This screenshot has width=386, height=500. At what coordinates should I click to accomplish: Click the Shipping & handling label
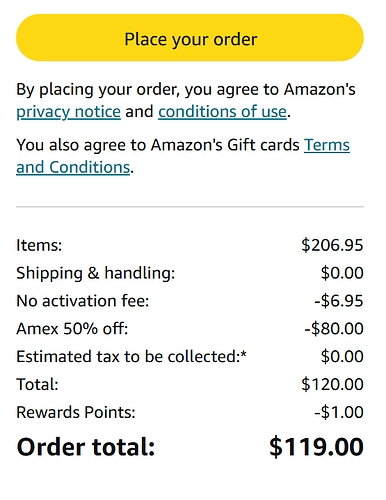coord(96,273)
